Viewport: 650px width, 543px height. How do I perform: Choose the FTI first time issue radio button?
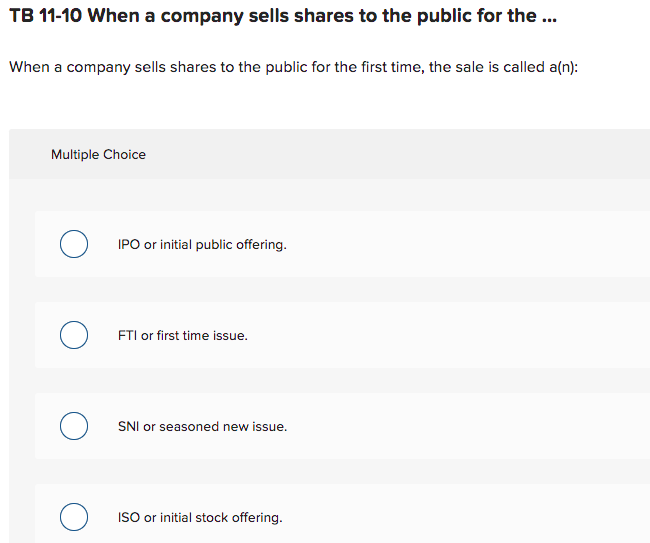coord(73,335)
